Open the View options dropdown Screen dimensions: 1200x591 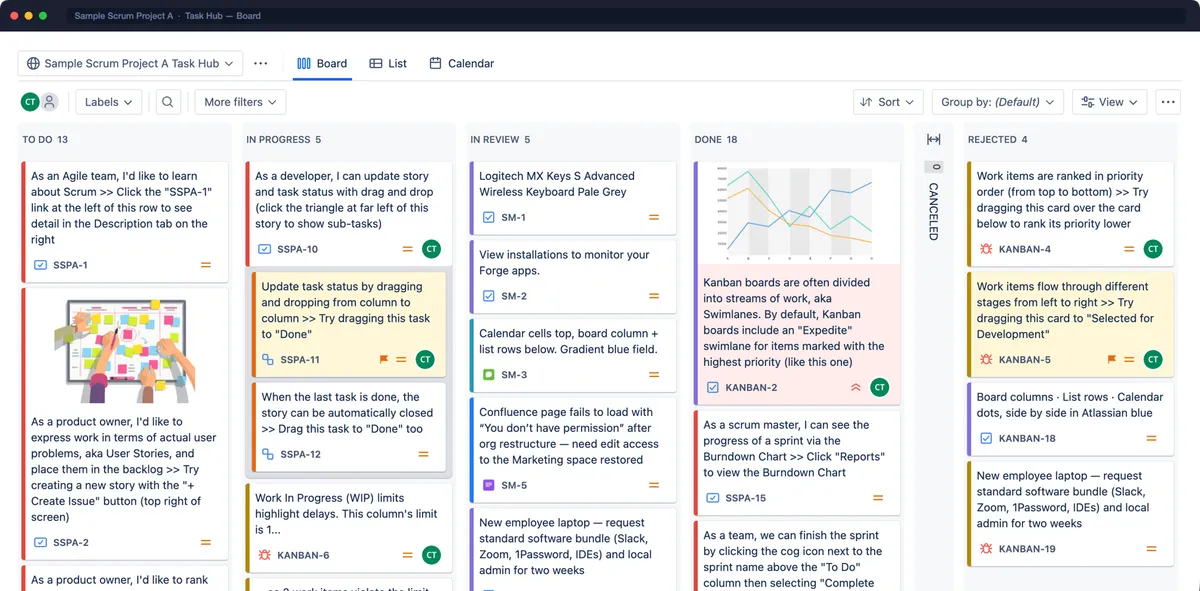1110,102
